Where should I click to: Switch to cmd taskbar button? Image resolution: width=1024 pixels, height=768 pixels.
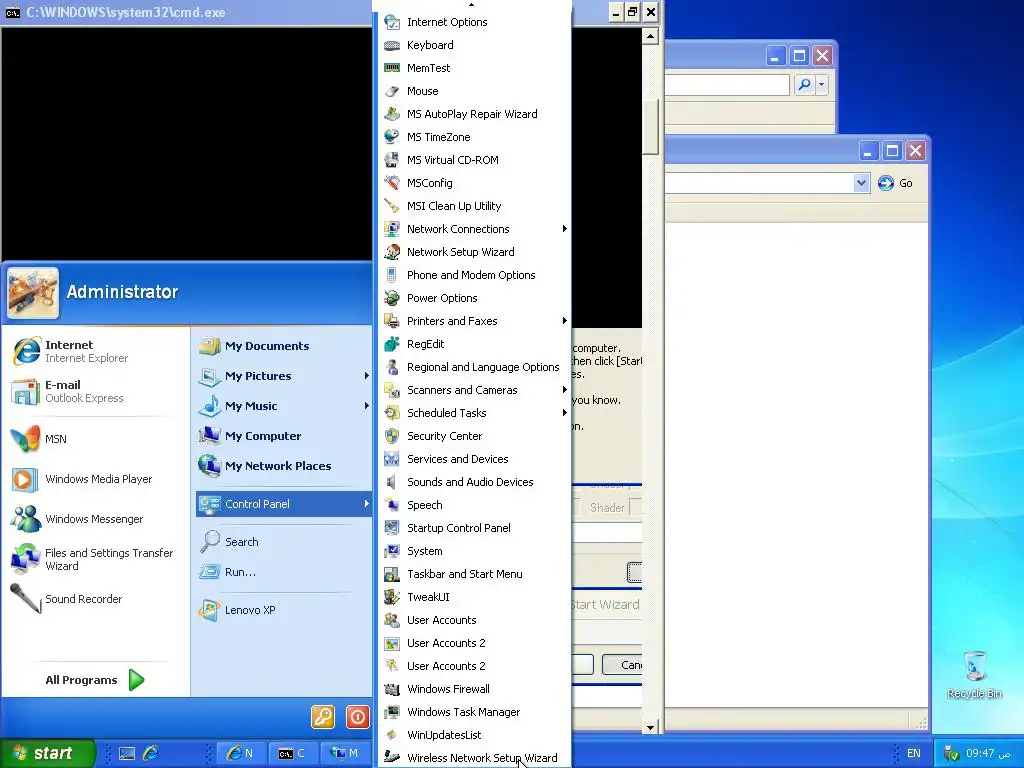pyautogui.click(x=291, y=753)
